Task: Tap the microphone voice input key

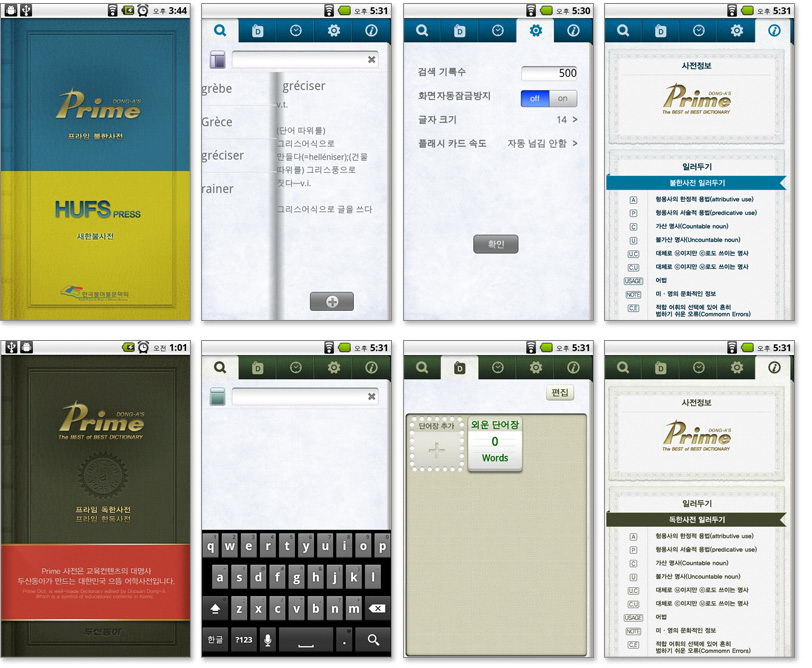Action: point(268,640)
